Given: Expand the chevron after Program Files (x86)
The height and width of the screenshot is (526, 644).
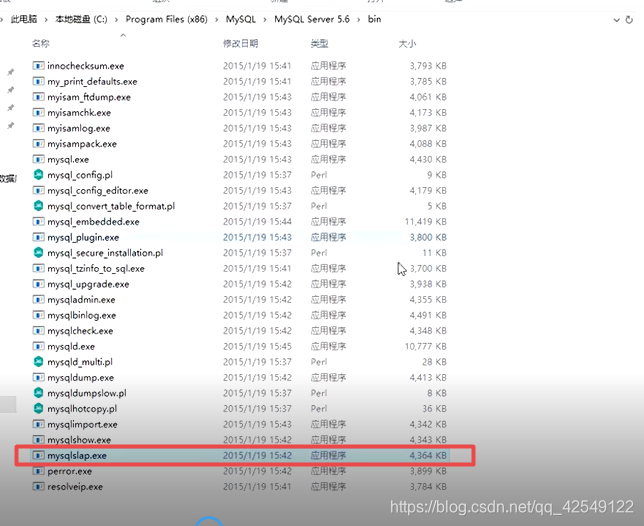Looking at the screenshot, I should point(216,19).
